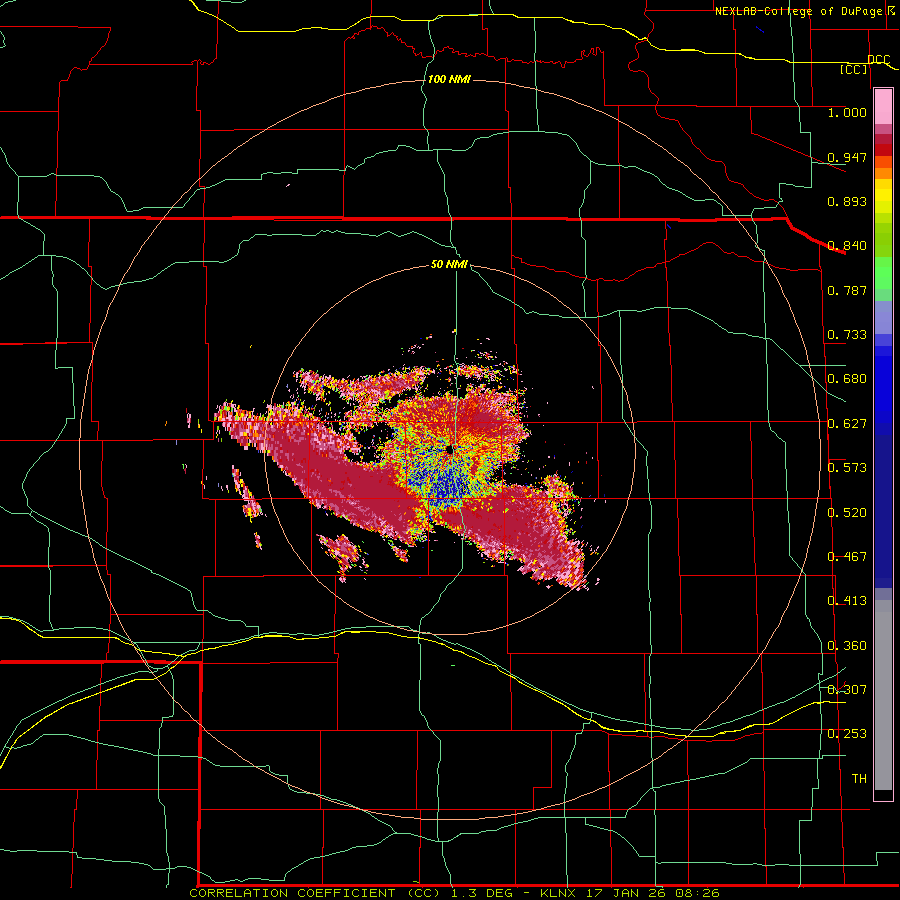The image size is (900, 900).
Task: Click the 100 NMI range ring label
Action: coord(449,79)
